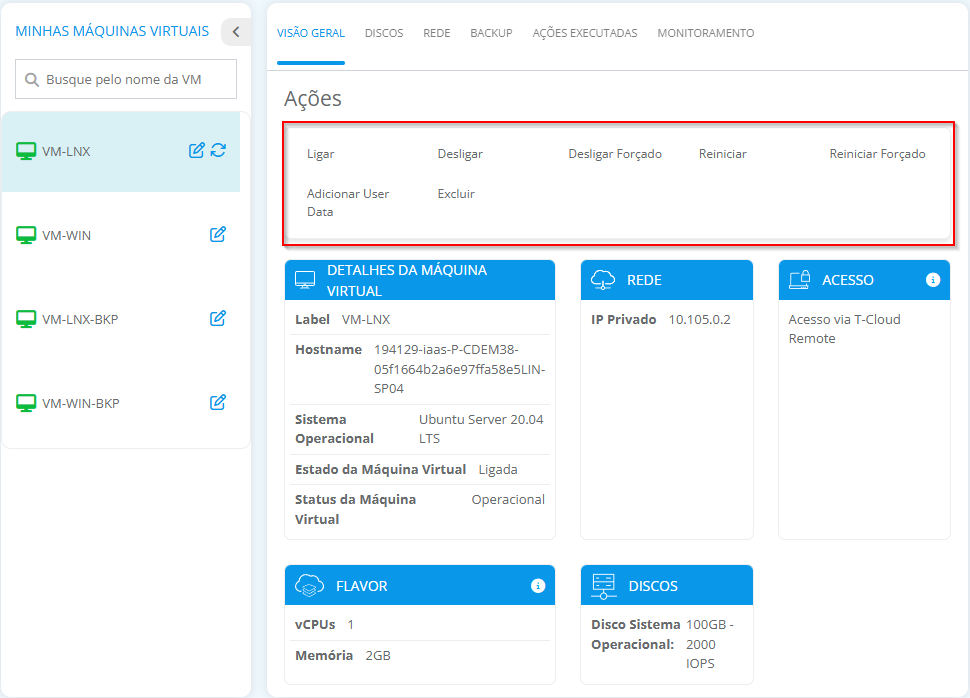The width and height of the screenshot is (970, 698).
Task: Click the magnifier icon in the search box
Action: pyautogui.click(x=32, y=79)
